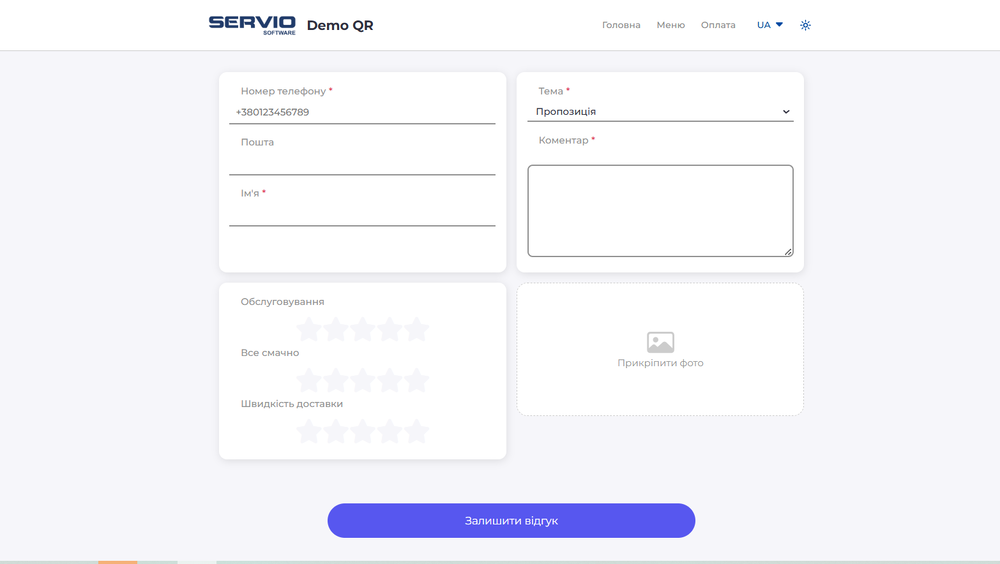Screen dimensions: 1000x564
Task: Click the Прикріпити фото text link
Action: (x=660, y=363)
